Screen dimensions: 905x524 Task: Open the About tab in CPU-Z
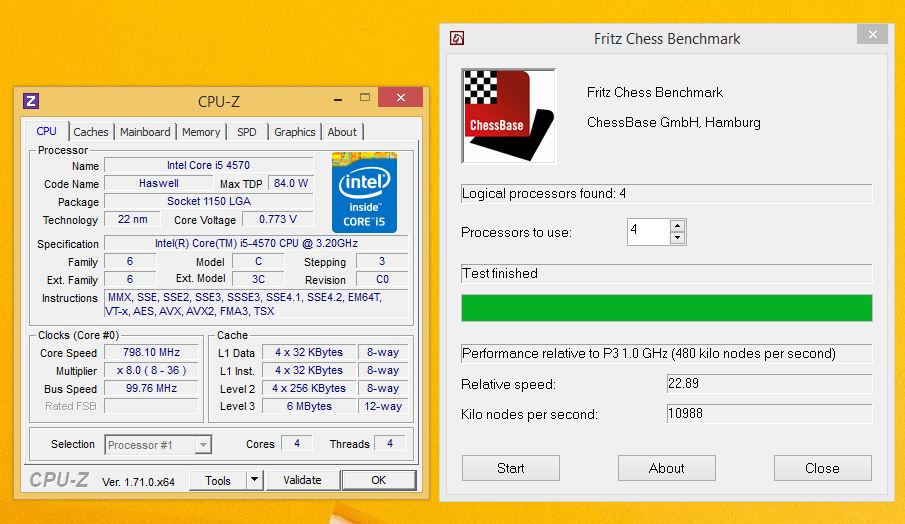[342, 132]
